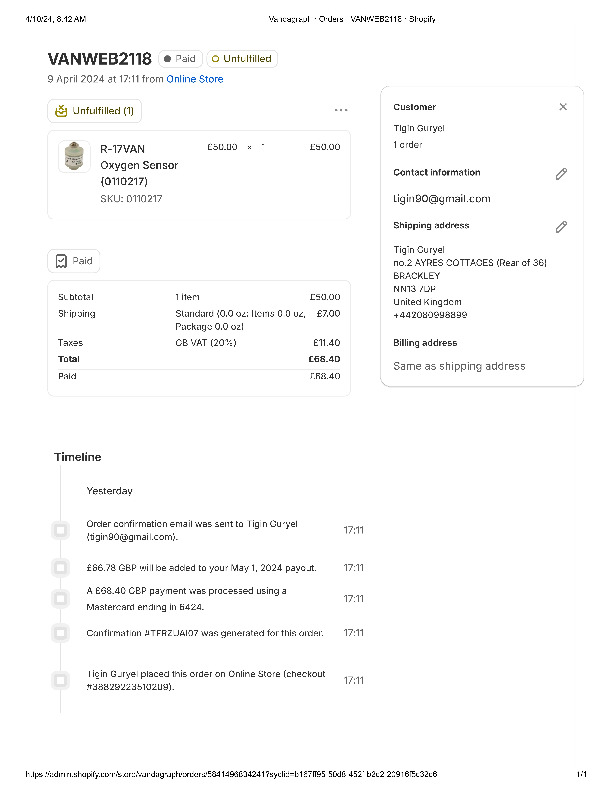This screenshot has height=792, width=612.
Task: Click the Paid receipt icon above subtotal
Action: pos(62,261)
